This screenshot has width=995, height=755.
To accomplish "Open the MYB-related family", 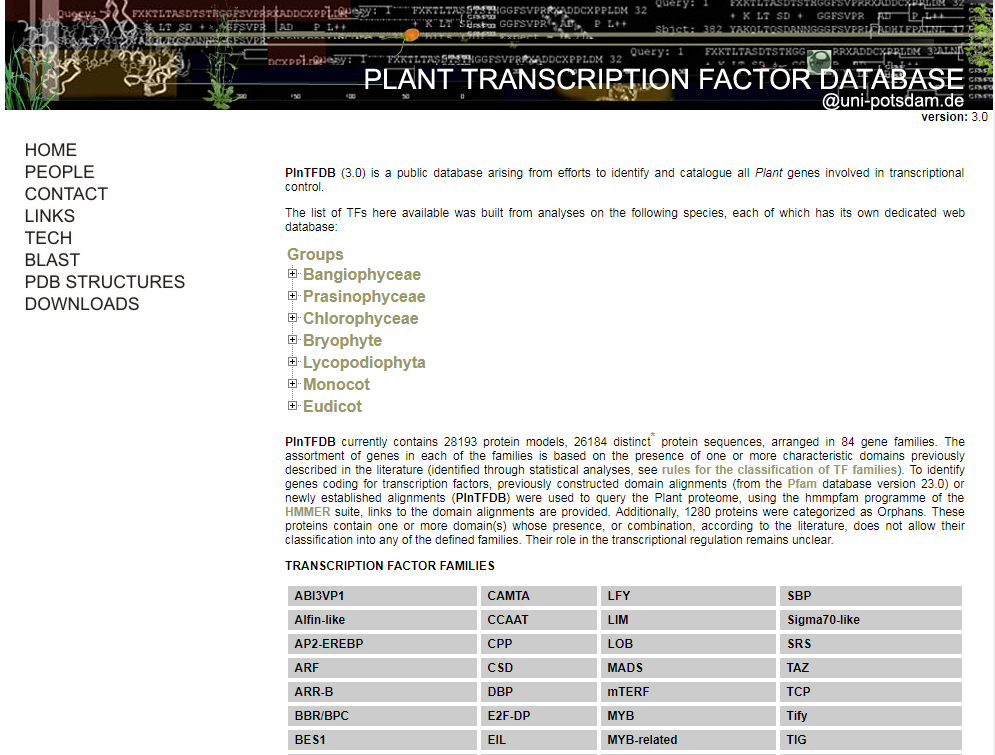I will coord(688,740).
